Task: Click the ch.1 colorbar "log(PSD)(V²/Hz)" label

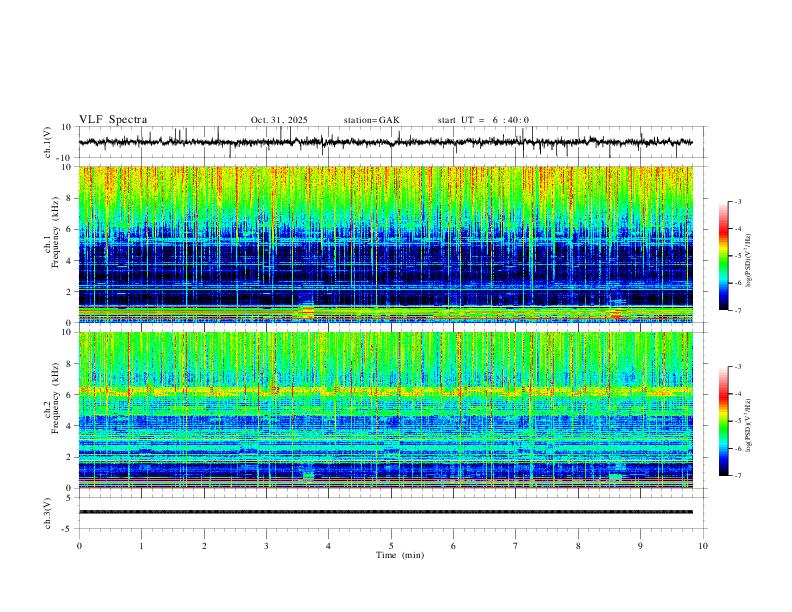Action: (x=748, y=261)
